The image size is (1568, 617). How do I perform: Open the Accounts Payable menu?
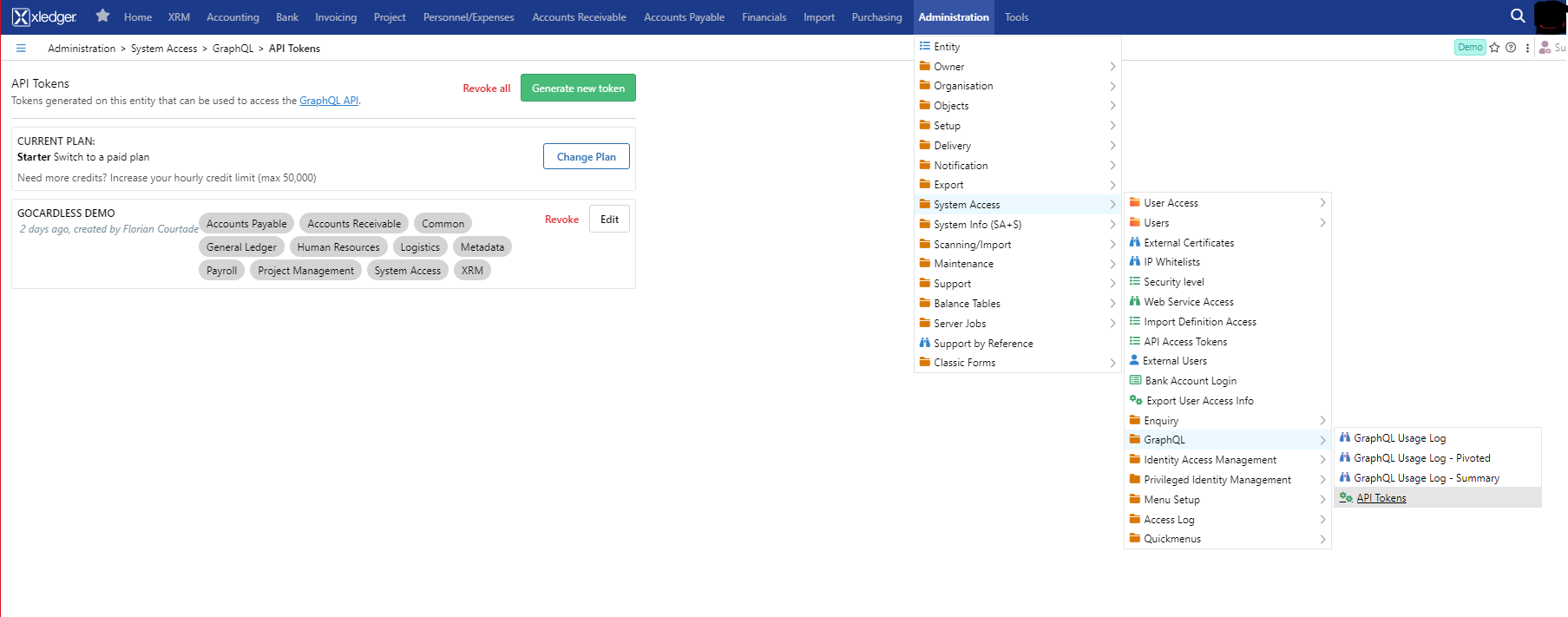(684, 17)
